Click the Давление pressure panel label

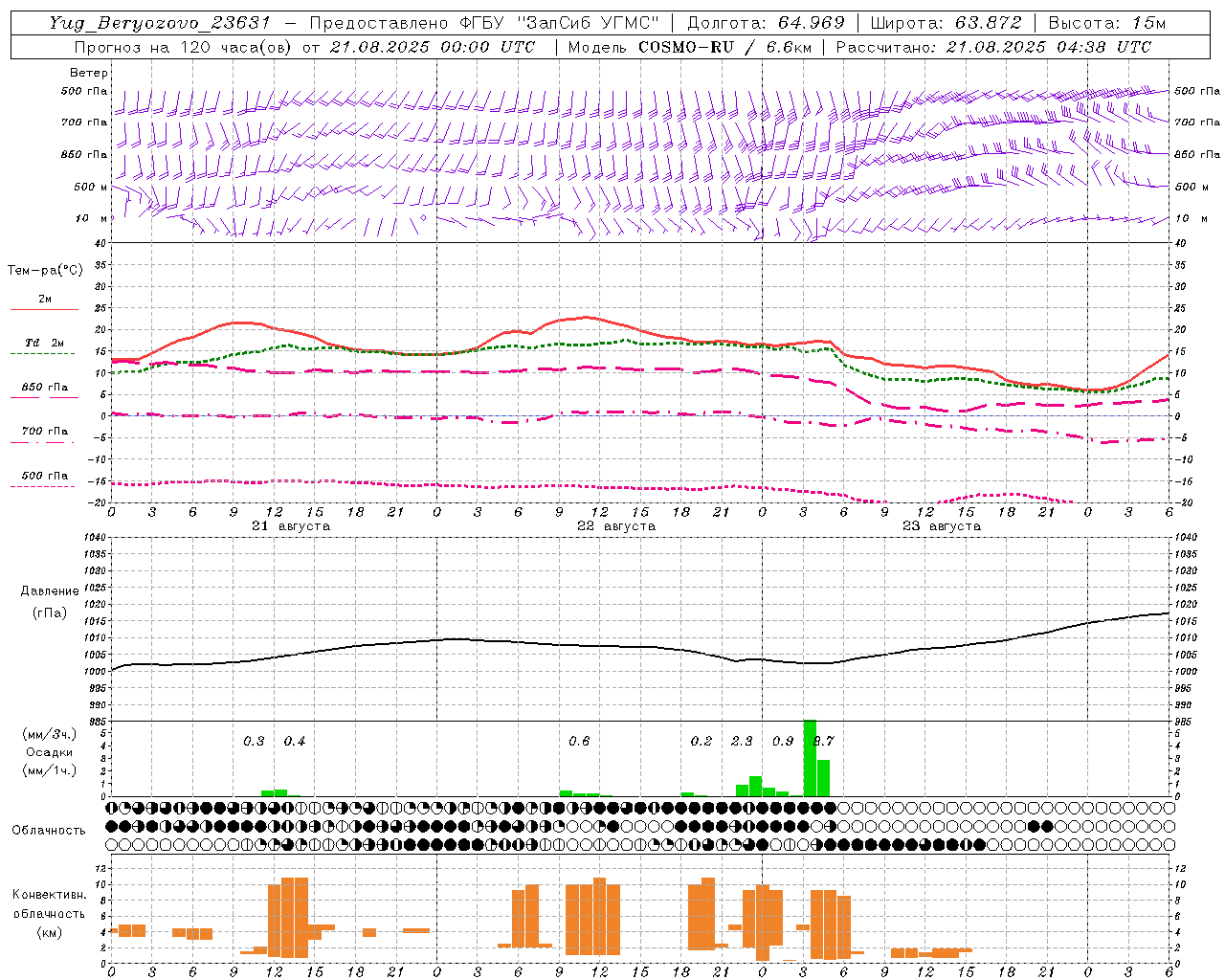(x=50, y=591)
